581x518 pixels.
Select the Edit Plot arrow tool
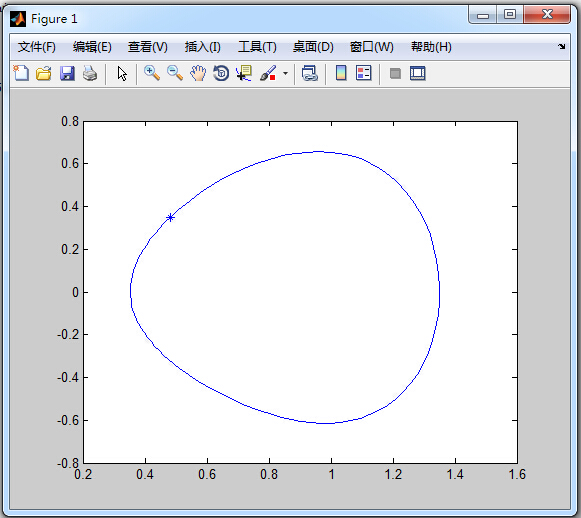(122, 73)
